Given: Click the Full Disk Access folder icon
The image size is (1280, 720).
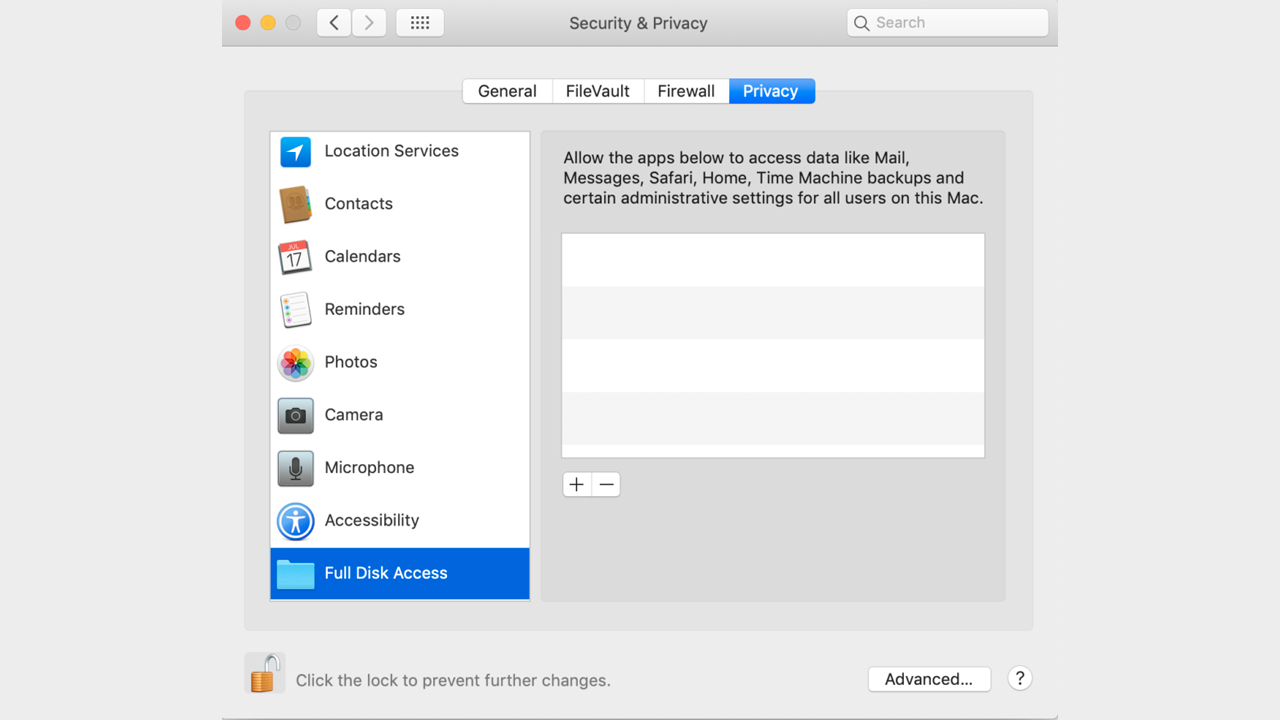Looking at the screenshot, I should (295, 574).
